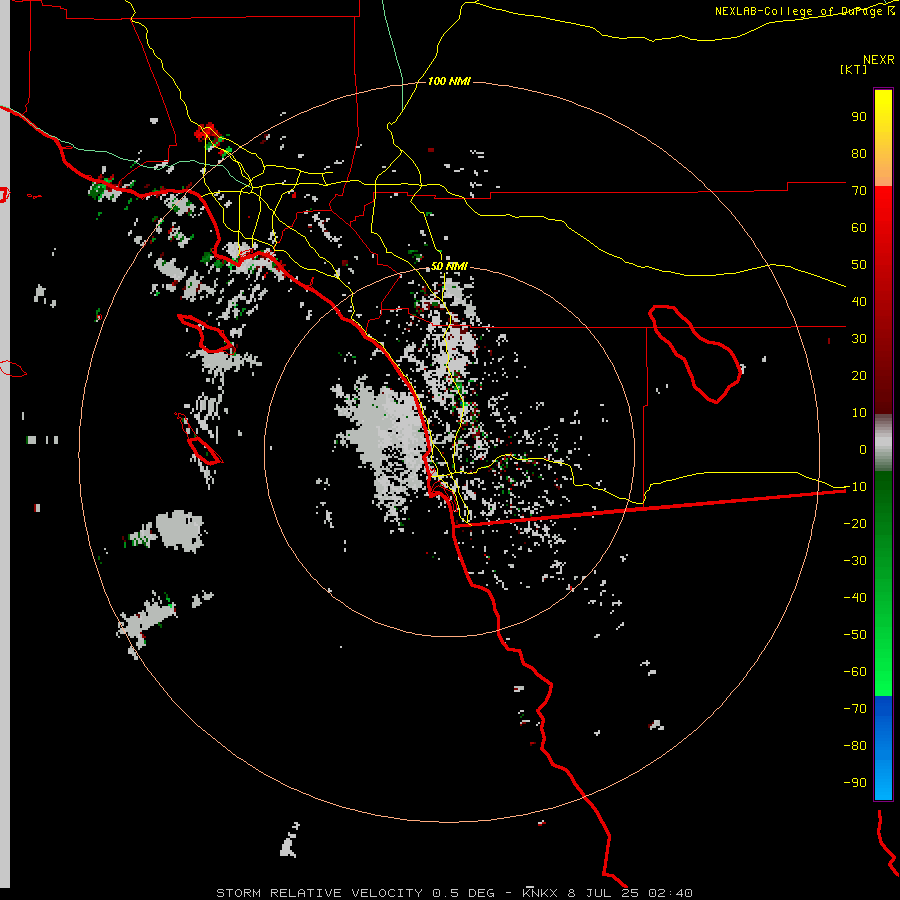
Task: Select the -60 value on the velocity scale
Action: coord(855,671)
